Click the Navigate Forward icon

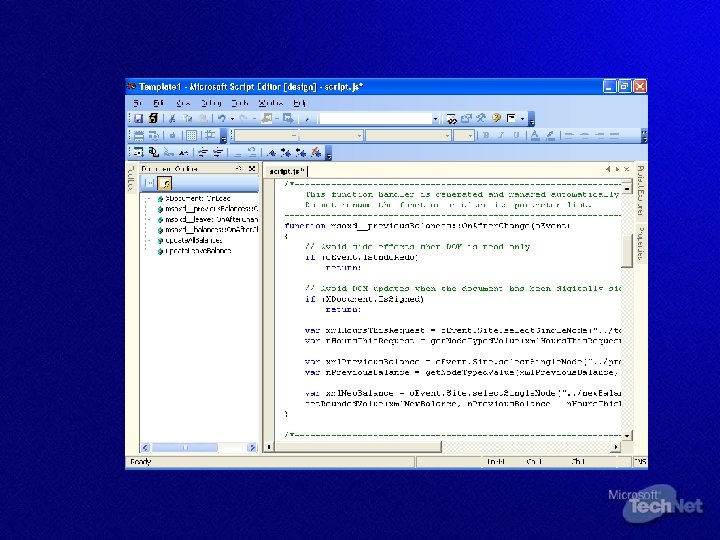click(288, 118)
